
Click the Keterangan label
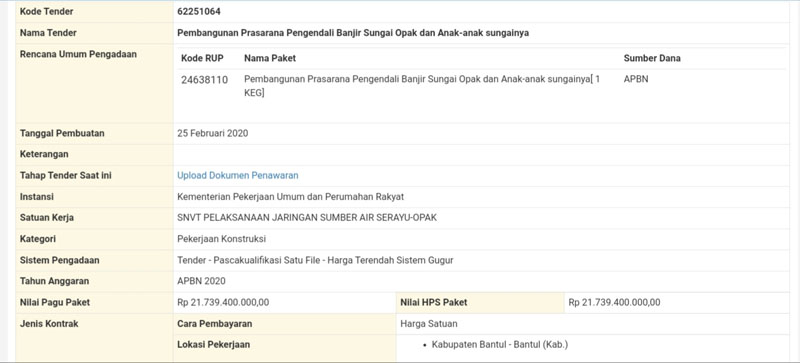pos(44,154)
